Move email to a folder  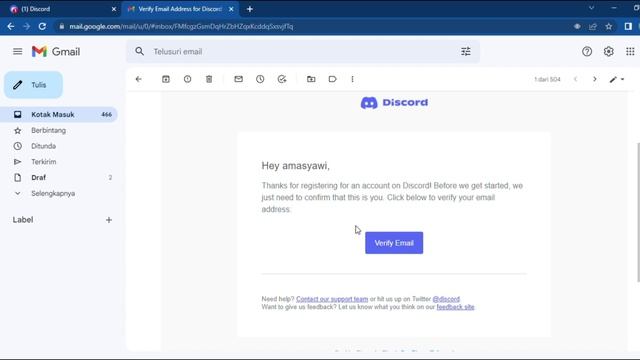tap(311, 79)
